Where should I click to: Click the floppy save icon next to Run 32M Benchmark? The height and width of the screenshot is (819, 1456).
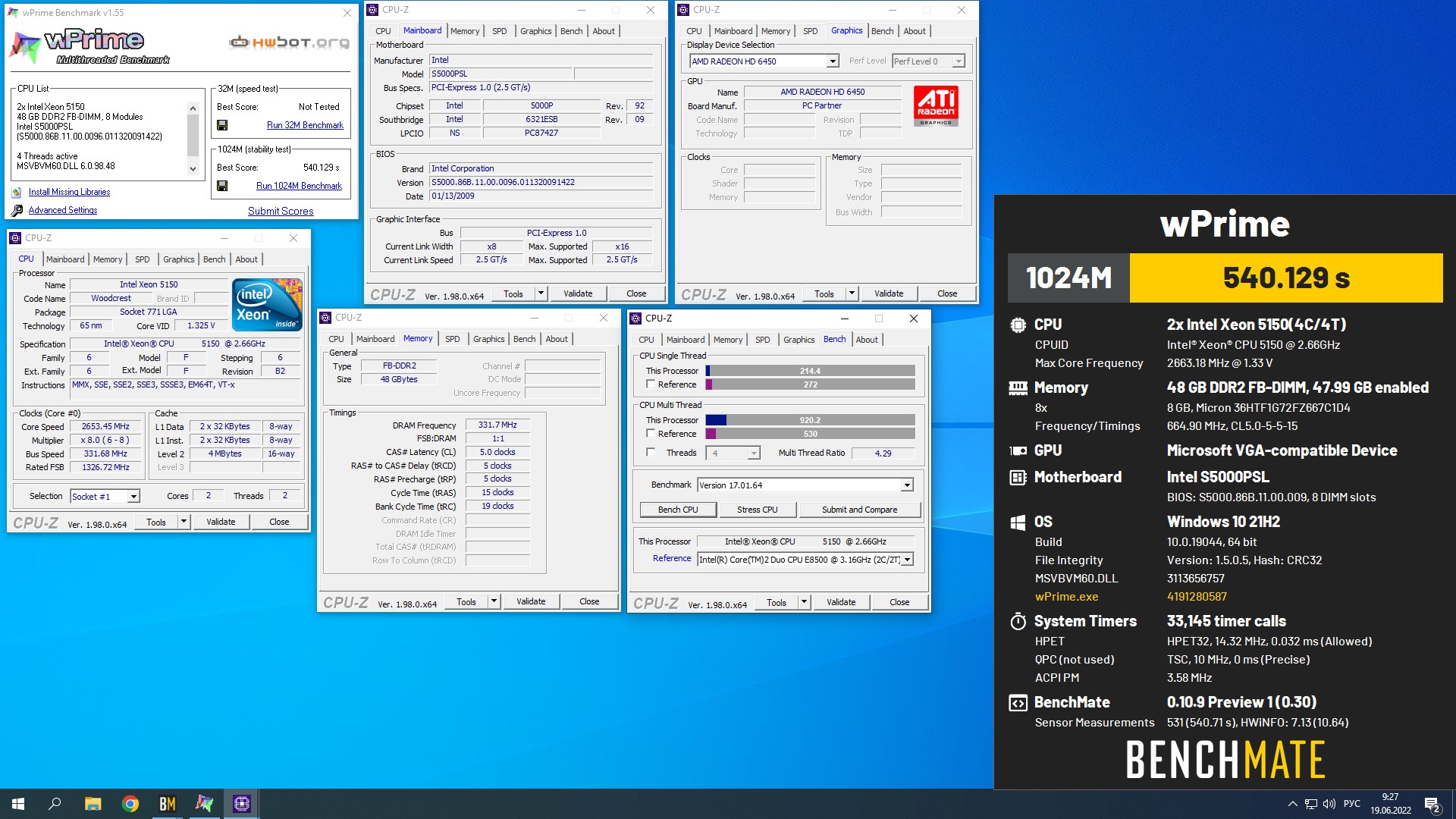point(222,125)
